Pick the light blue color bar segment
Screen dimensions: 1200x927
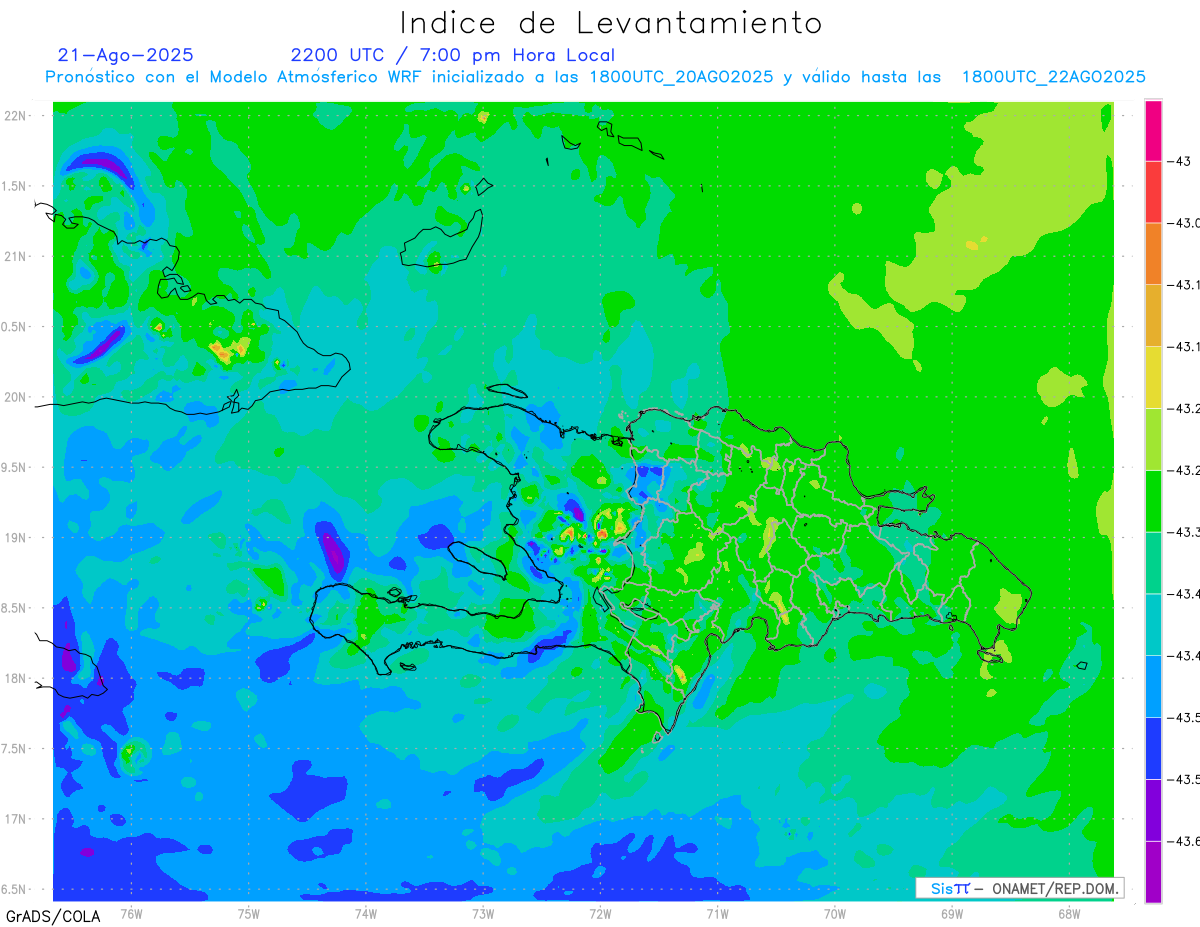pyautogui.click(x=1153, y=686)
